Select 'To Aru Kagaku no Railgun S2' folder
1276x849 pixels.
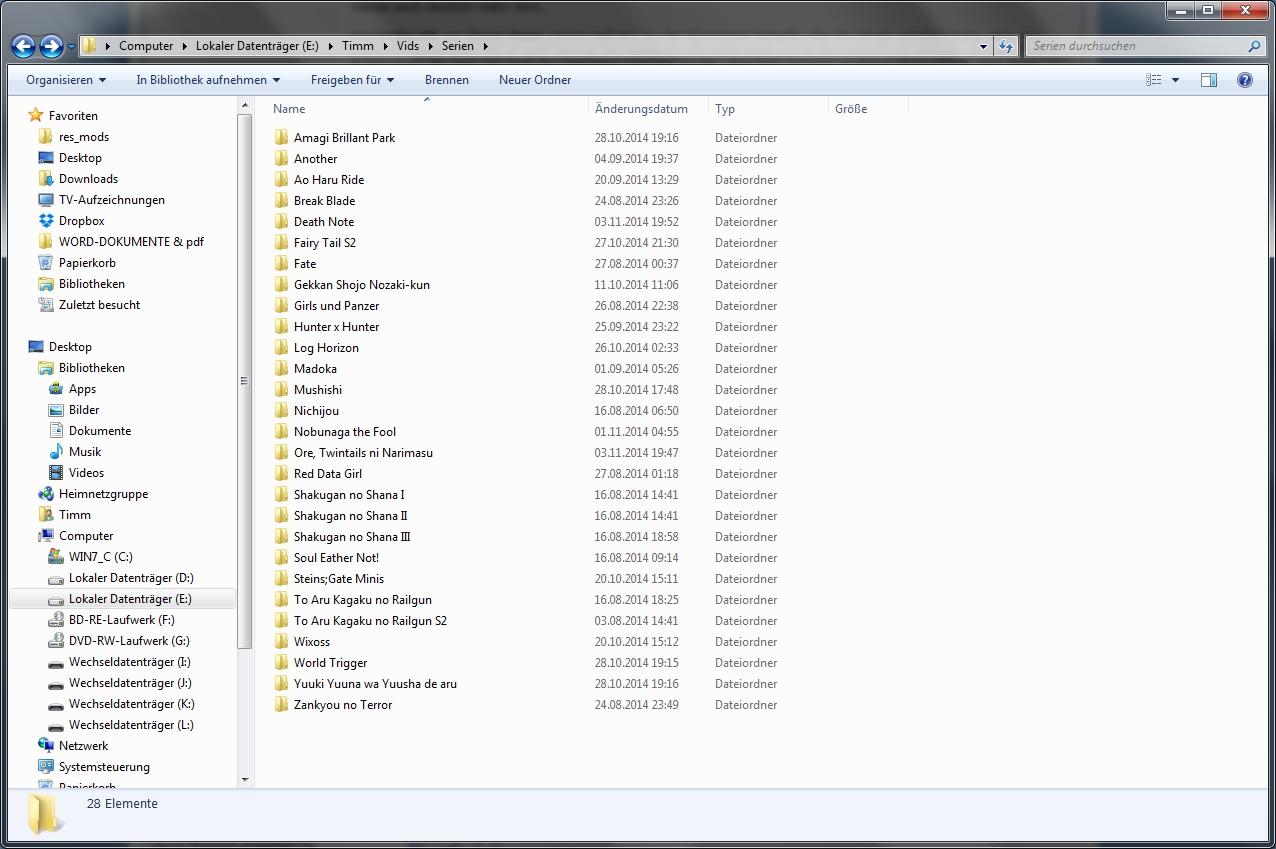click(x=370, y=621)
